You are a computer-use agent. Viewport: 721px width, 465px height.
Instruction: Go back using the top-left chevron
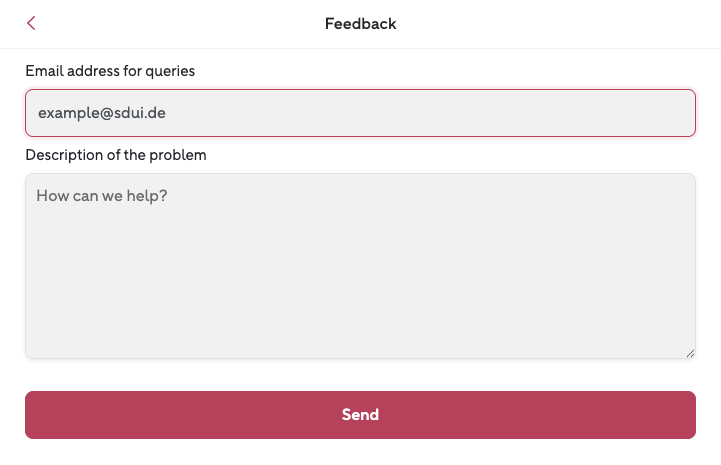tap(32, 23)
